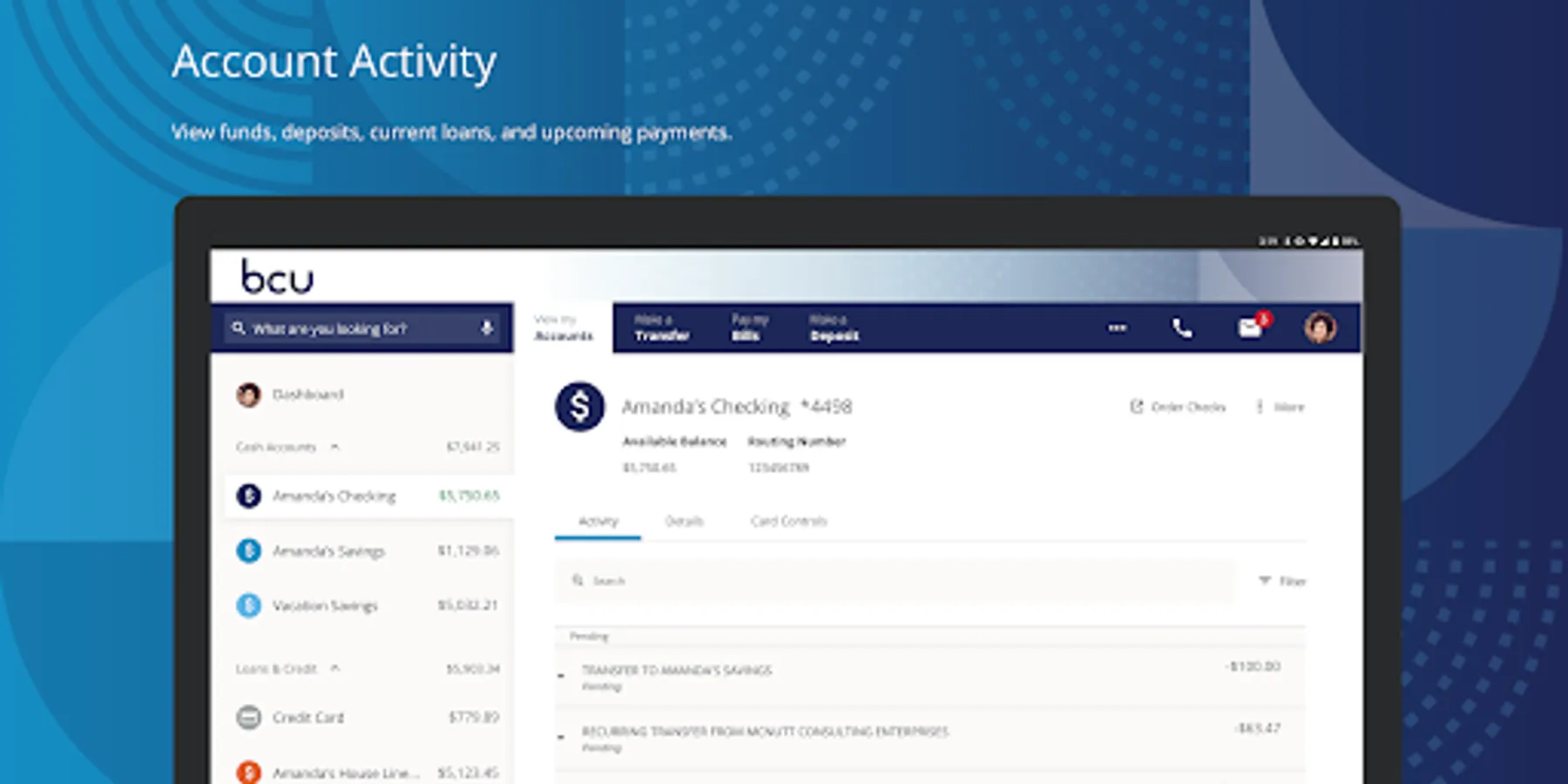Click the dollar icon beside Amanda's Checking in sidebar
Screen dimensions: 1568x784
click(x=248, y=496)
